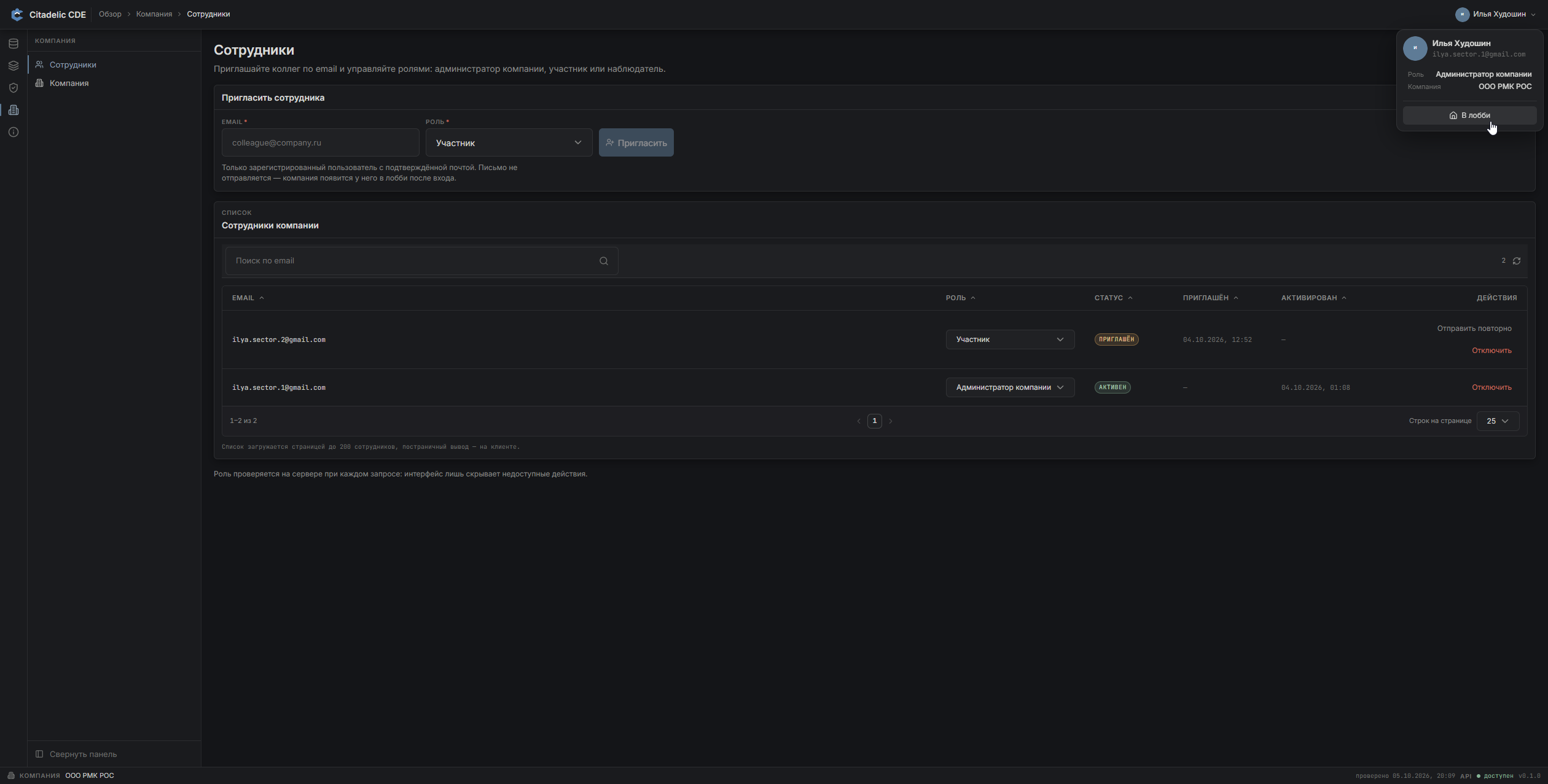Open the layers icon in left rail
The width and height of the screenshot is (1548, 784).
[14, 66]
